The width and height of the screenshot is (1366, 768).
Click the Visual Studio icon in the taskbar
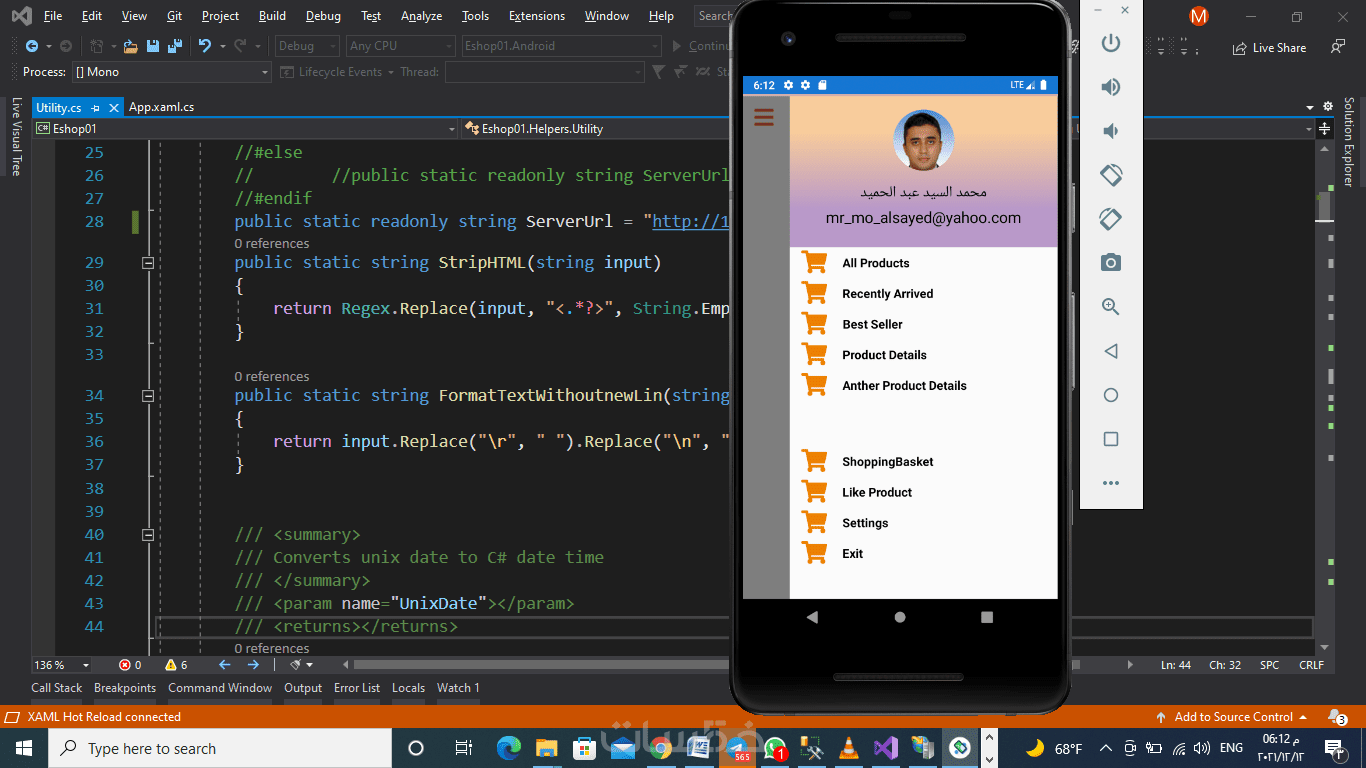pyautogui.click(x=884, y=748)
